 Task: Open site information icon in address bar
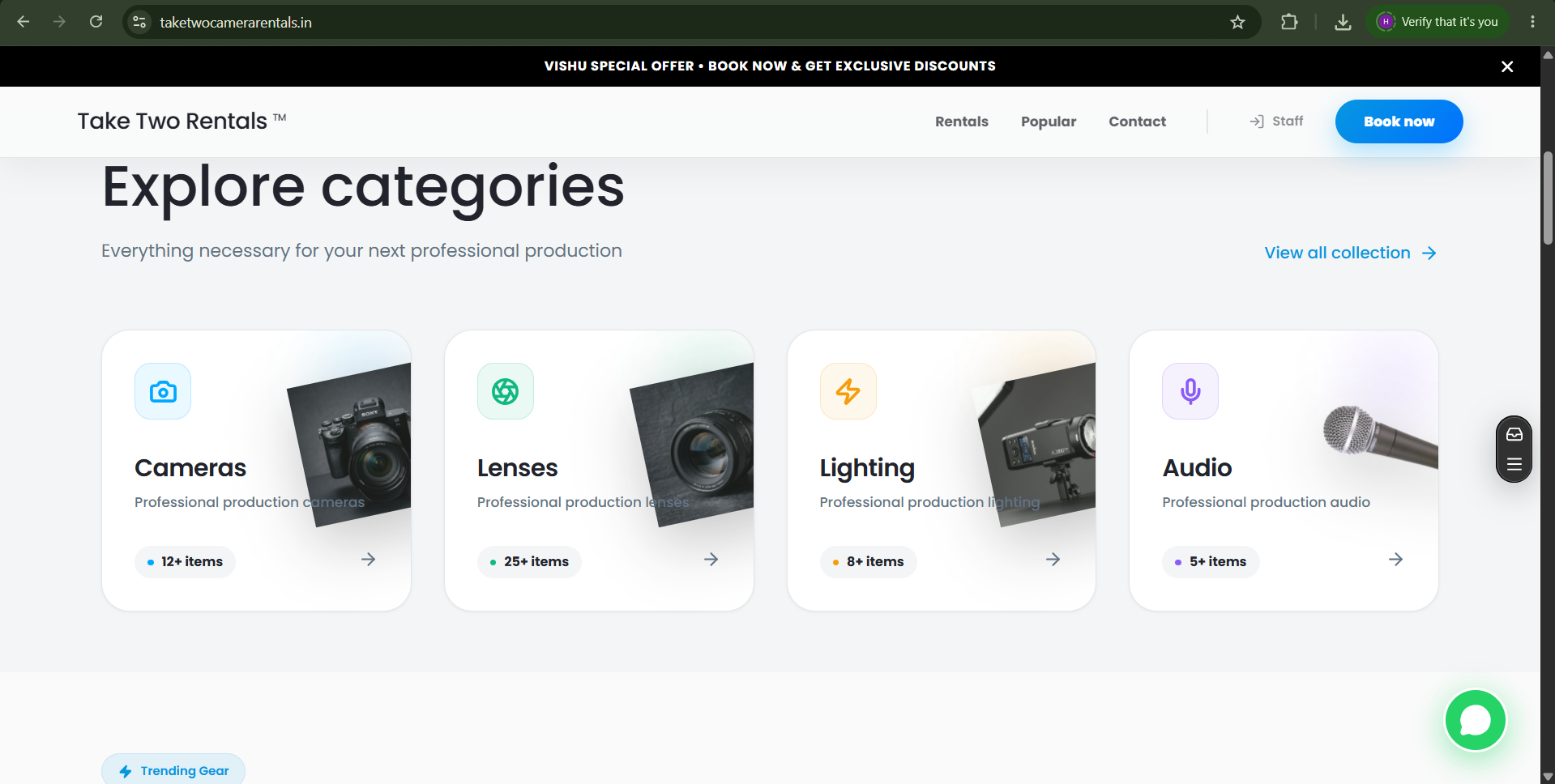tap(139, 22)
